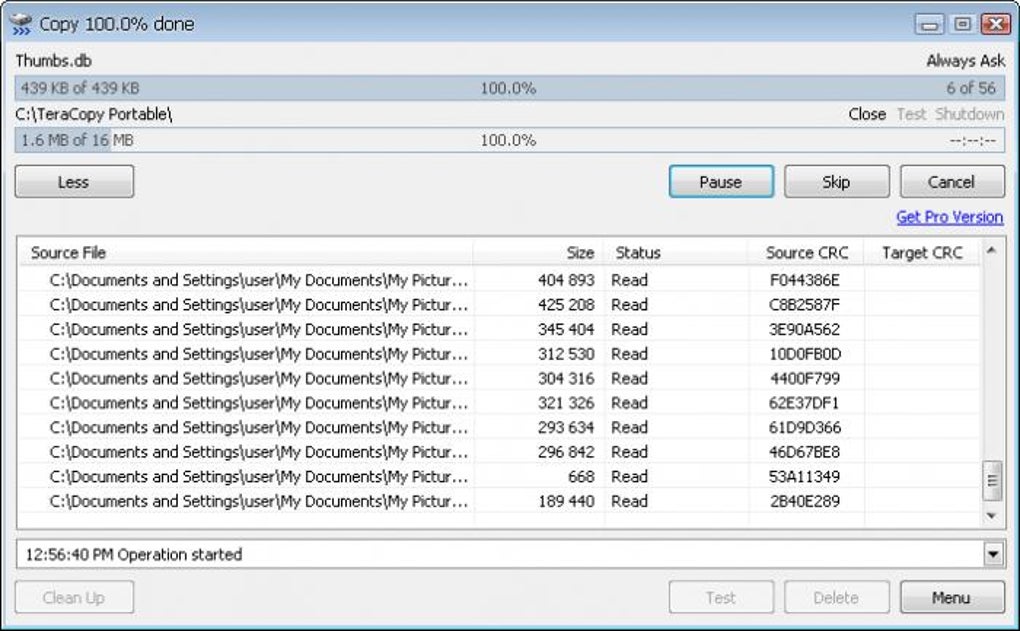This screenshot has width=1020, height=631.
Task: Click the Read status for 404 893 row
Action: [x=629, y=280]
